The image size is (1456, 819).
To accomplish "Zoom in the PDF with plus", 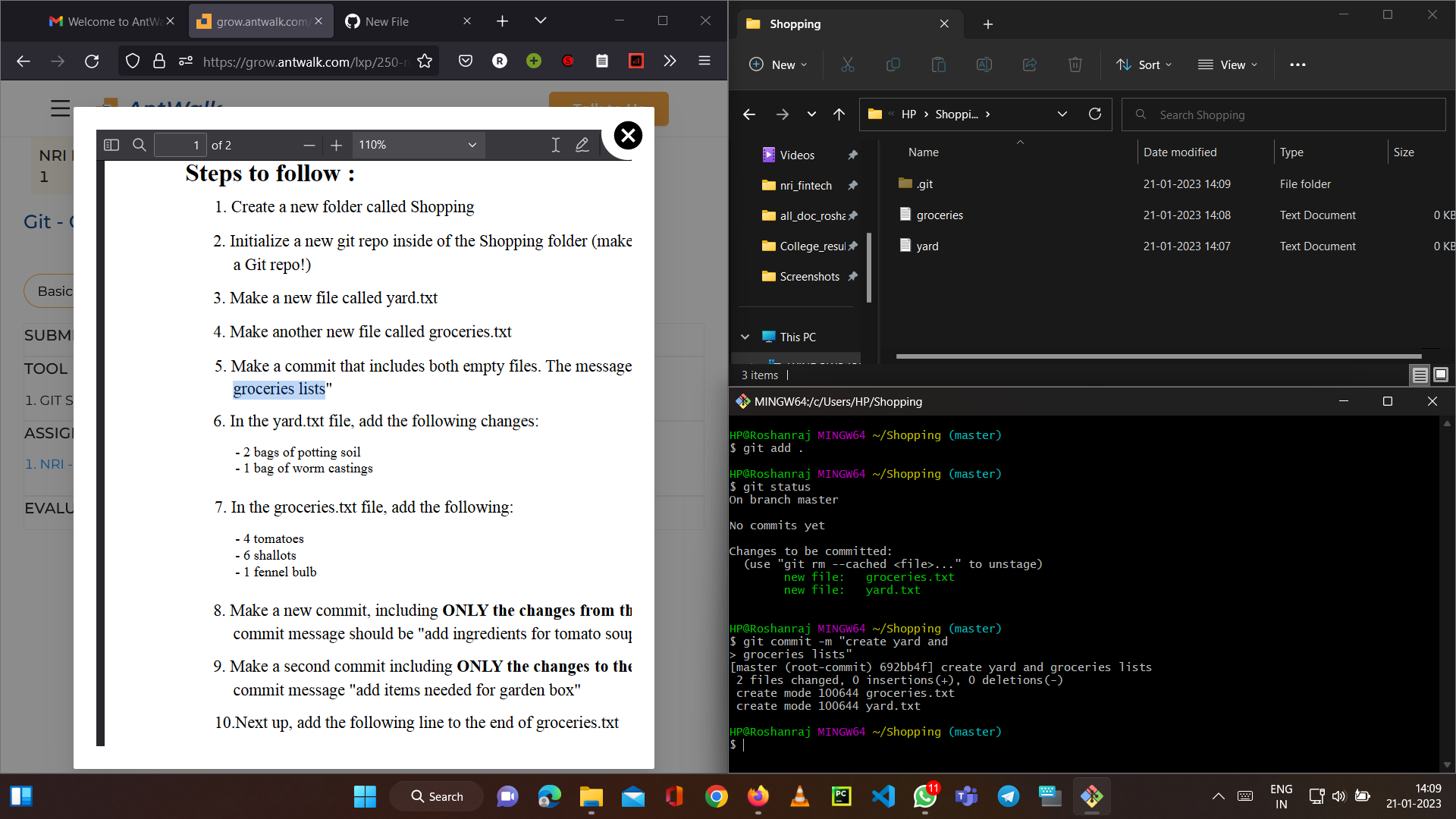I will (x=337, y=145).
